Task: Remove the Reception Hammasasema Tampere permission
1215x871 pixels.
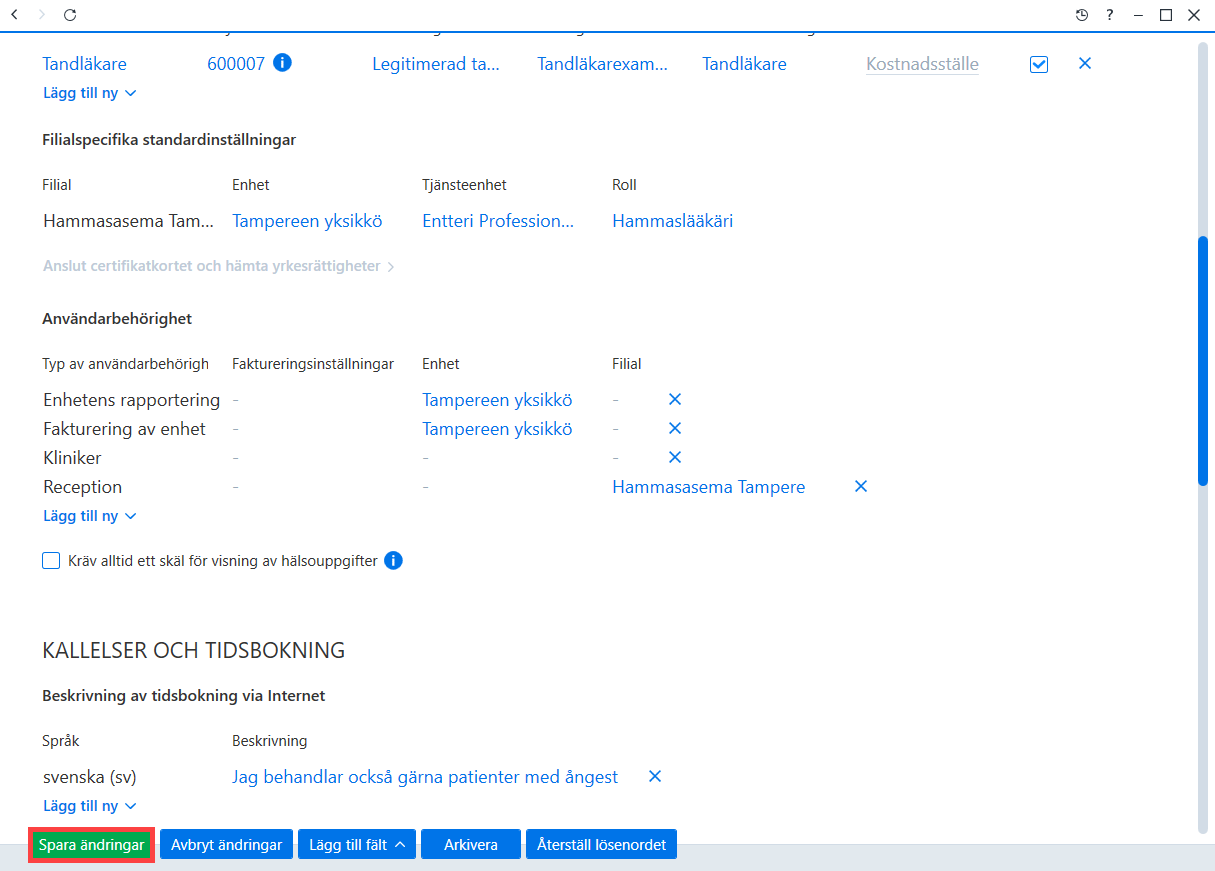Action: (861, 486)
